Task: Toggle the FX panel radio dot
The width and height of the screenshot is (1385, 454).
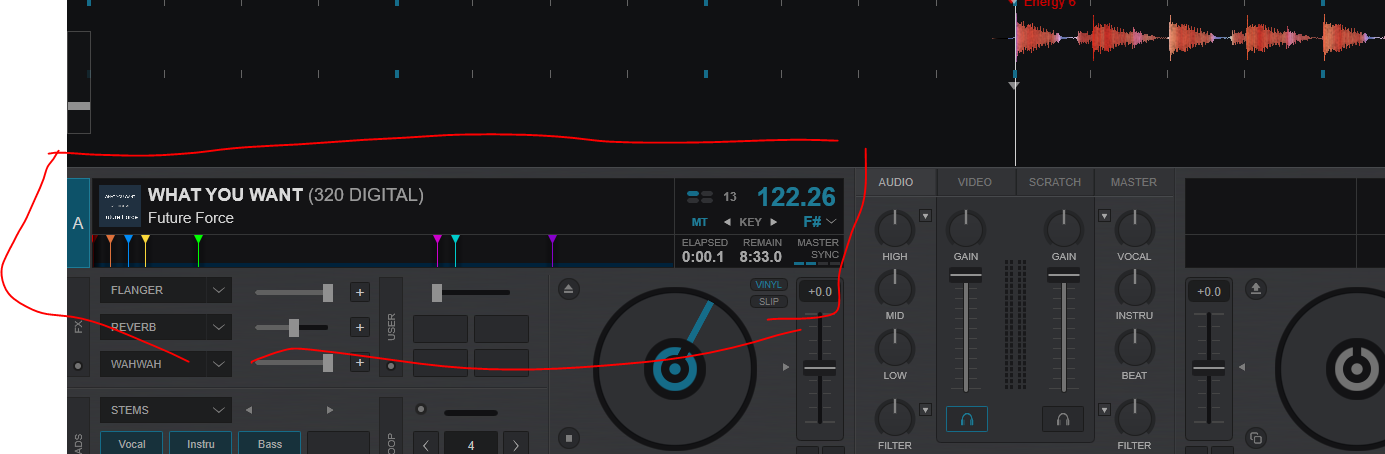Action: pos(79,366)
